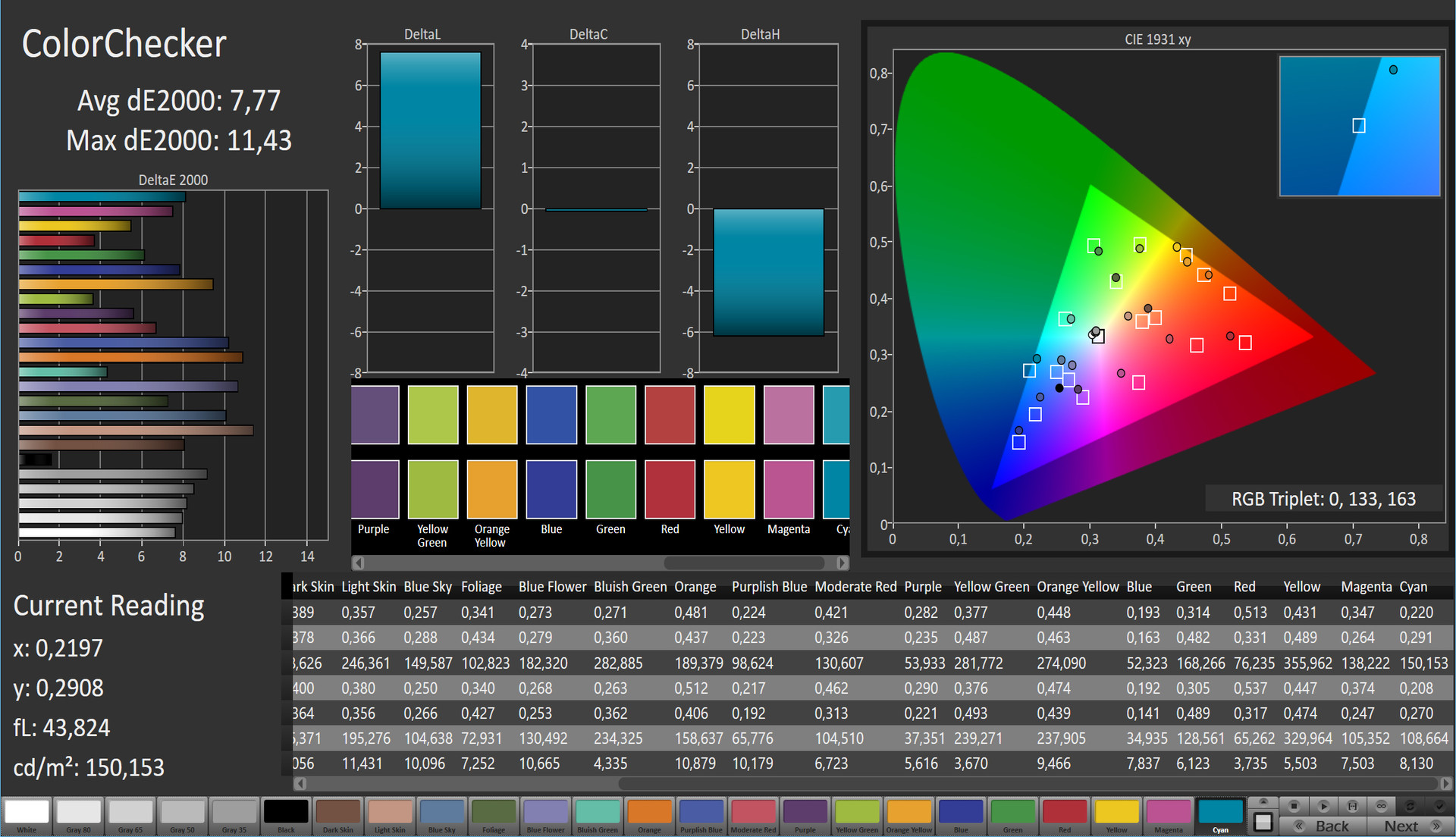The image size is (1456, 837).
Task: Click the DeltaL bar chart
Action: [430, 208]
